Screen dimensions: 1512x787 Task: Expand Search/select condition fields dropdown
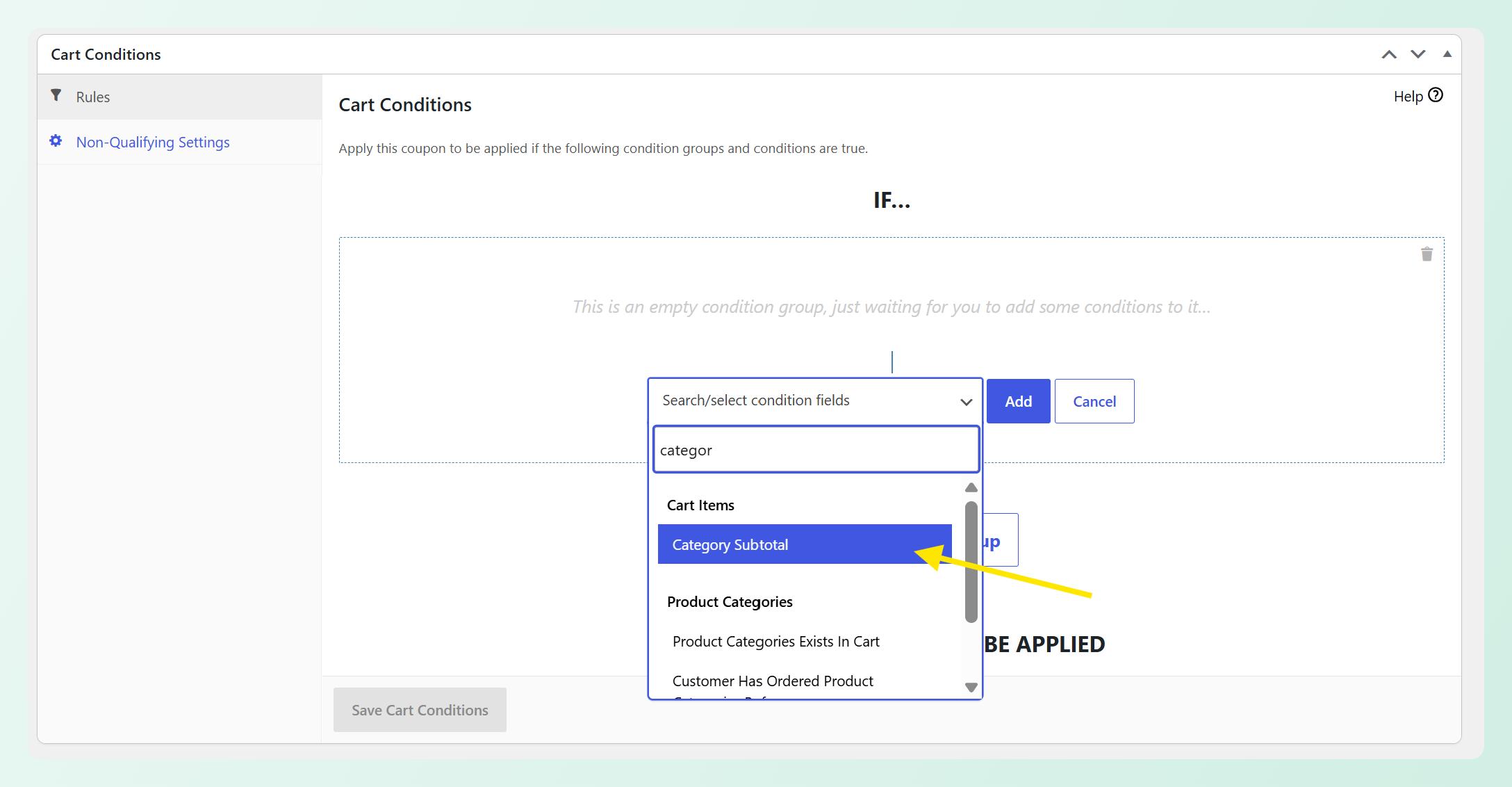[815, 401]
